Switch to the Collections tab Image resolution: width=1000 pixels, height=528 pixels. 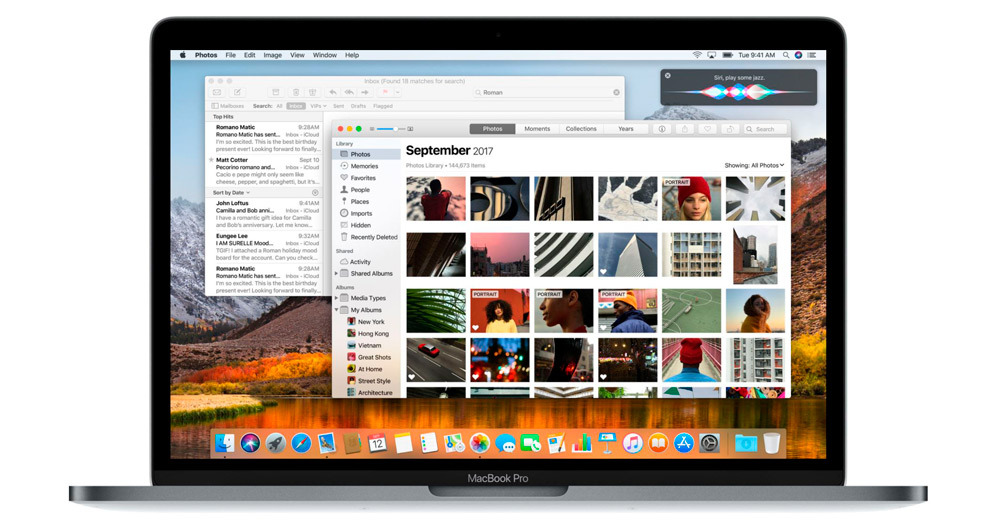[581, 129]
